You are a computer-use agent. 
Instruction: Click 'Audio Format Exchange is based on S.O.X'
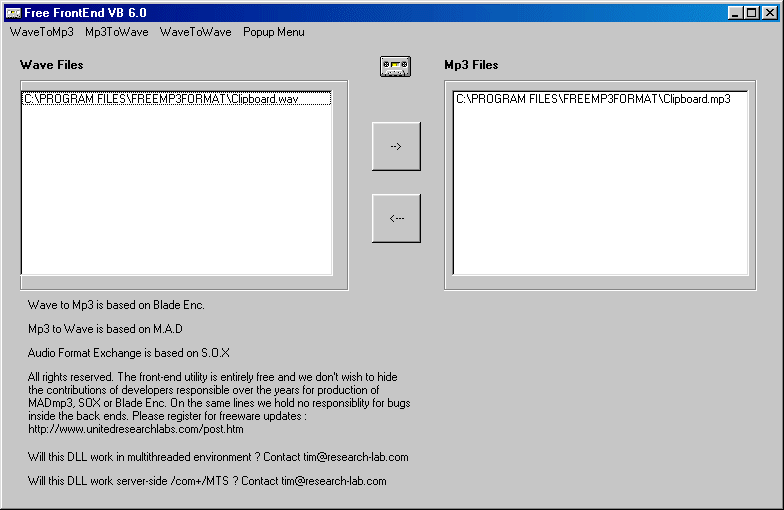(x=128, y=353)
